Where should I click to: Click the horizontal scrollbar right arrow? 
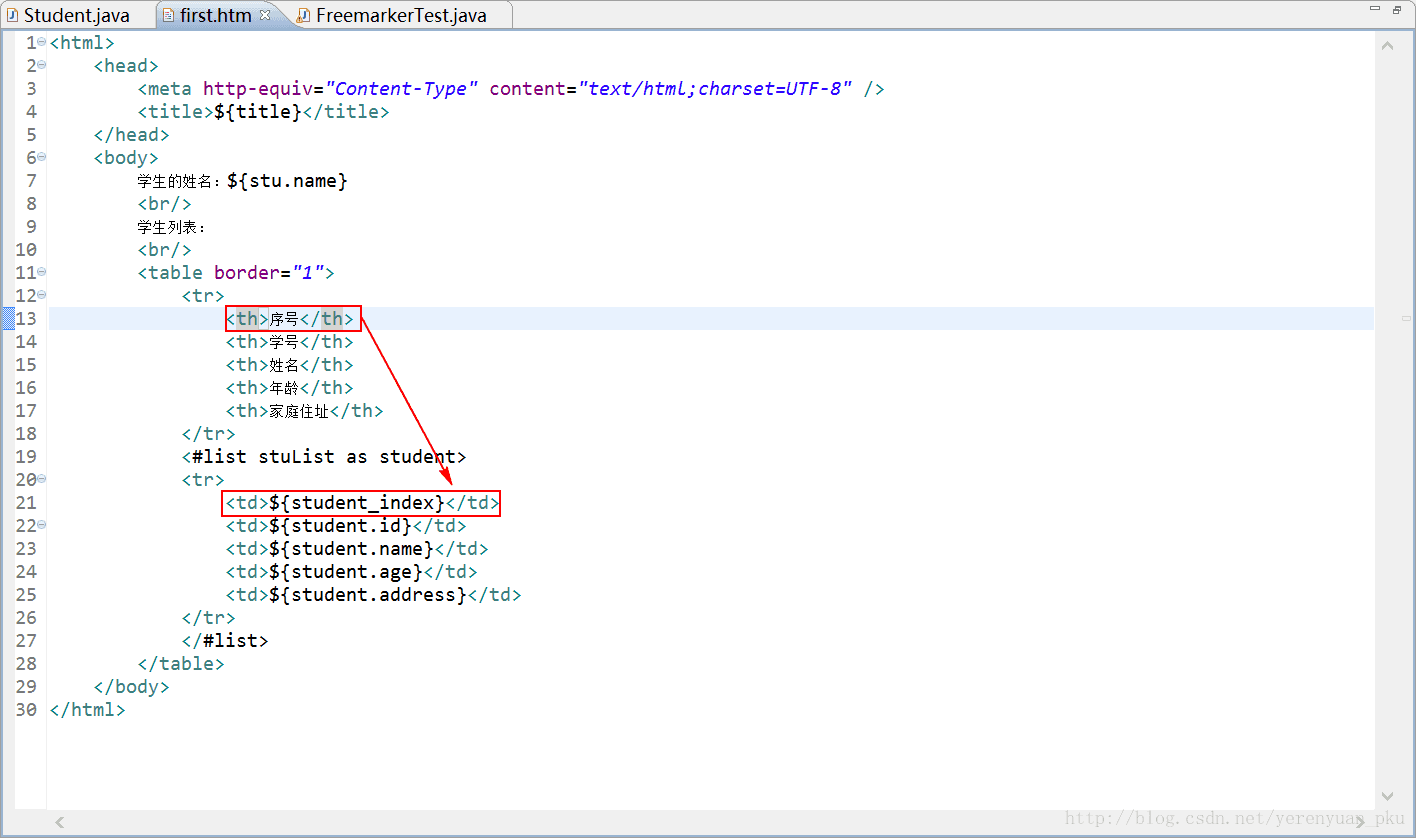click(x=1362, y=822)
